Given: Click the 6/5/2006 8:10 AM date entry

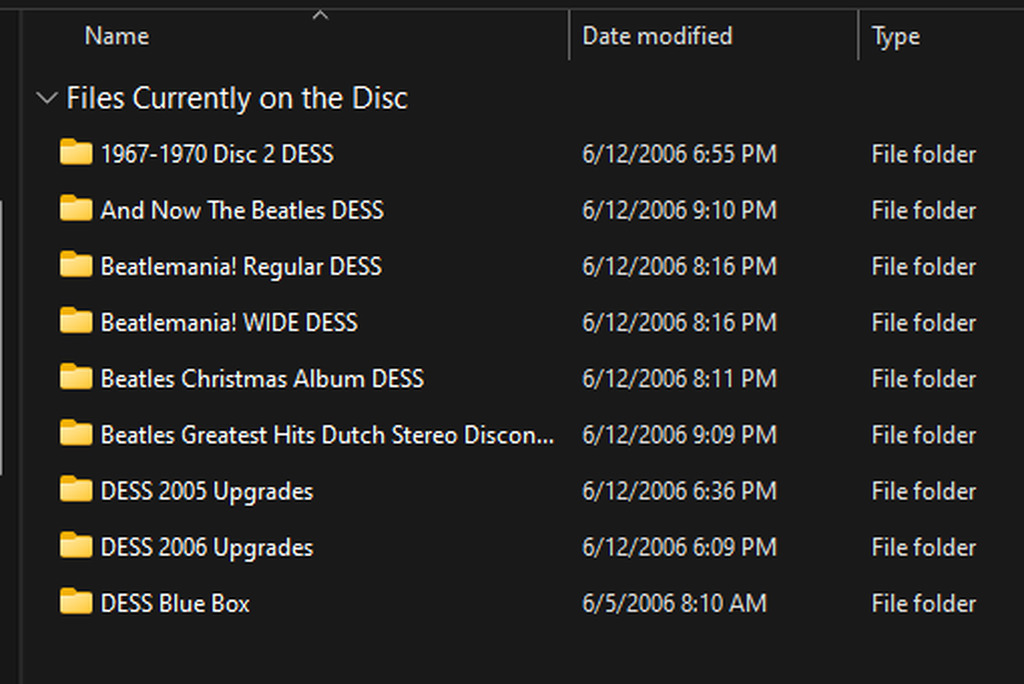Looking at the screenshot, I should (x=674, y=603).
